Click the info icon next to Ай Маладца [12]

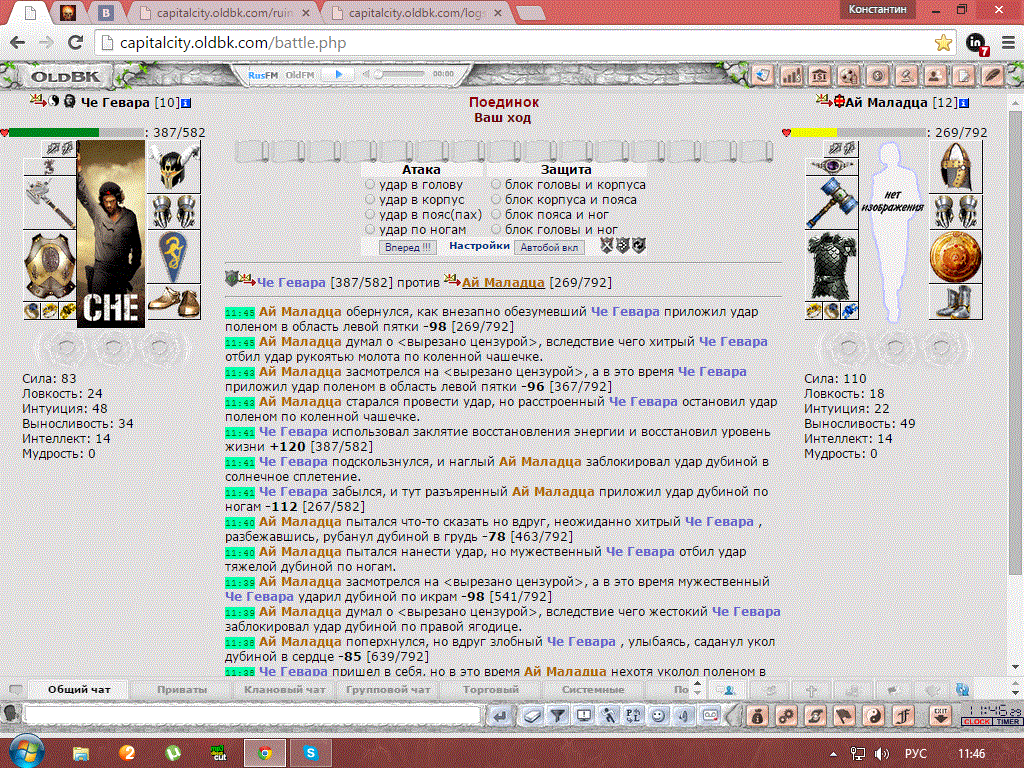click(964, 103)
